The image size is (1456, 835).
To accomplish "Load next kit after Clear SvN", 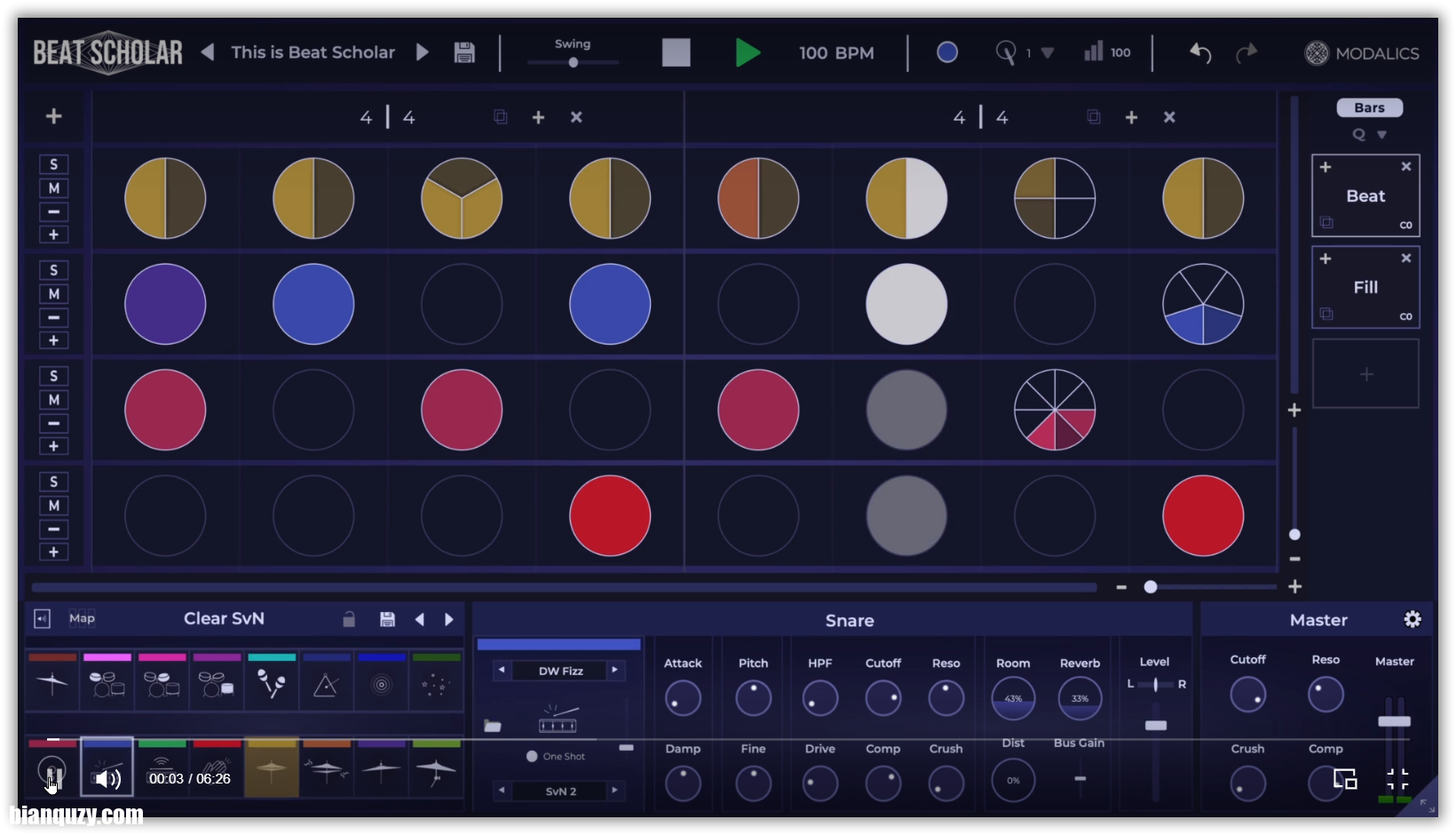I will click(x=448, y=619).
